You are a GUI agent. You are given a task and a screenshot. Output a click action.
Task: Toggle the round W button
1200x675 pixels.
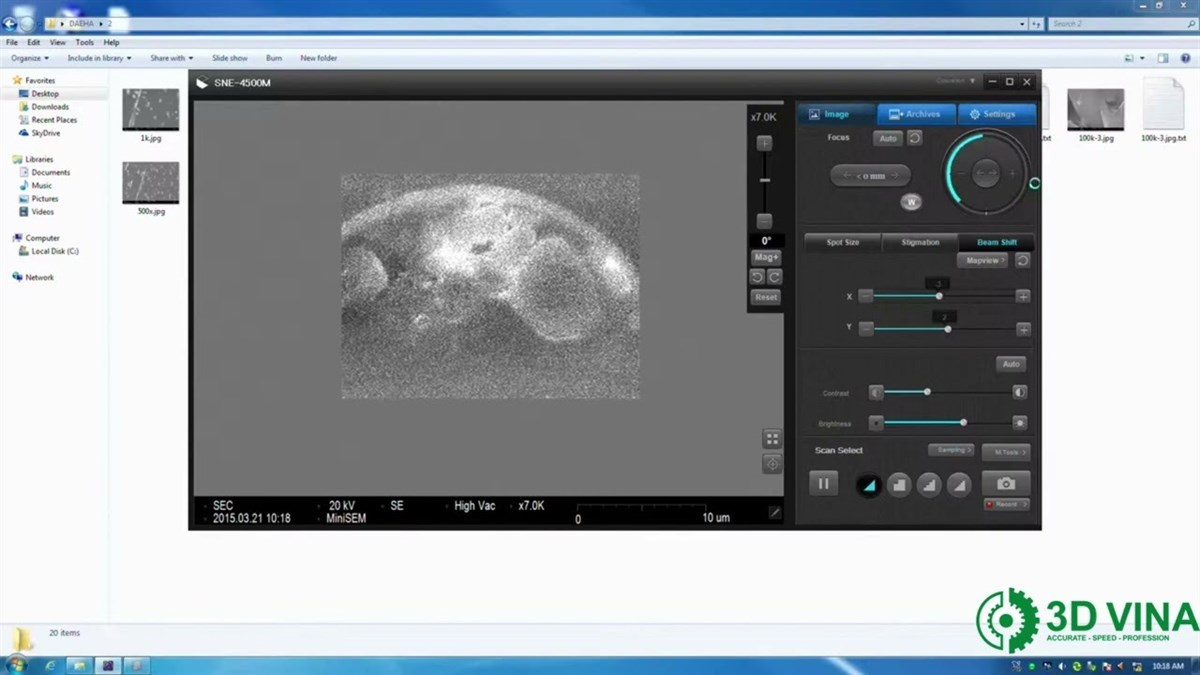[910, 202]
